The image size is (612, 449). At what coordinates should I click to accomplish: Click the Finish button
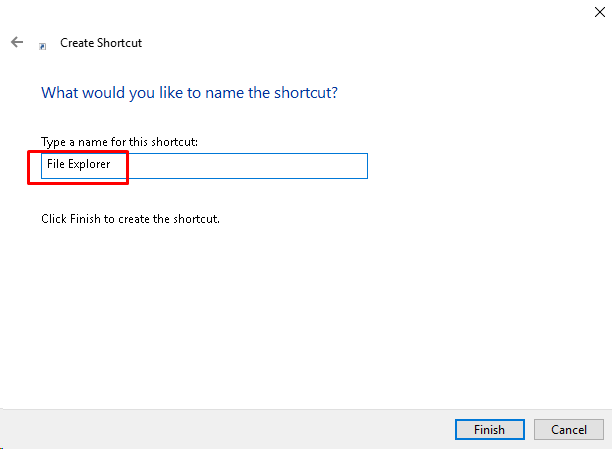[489, 429]
